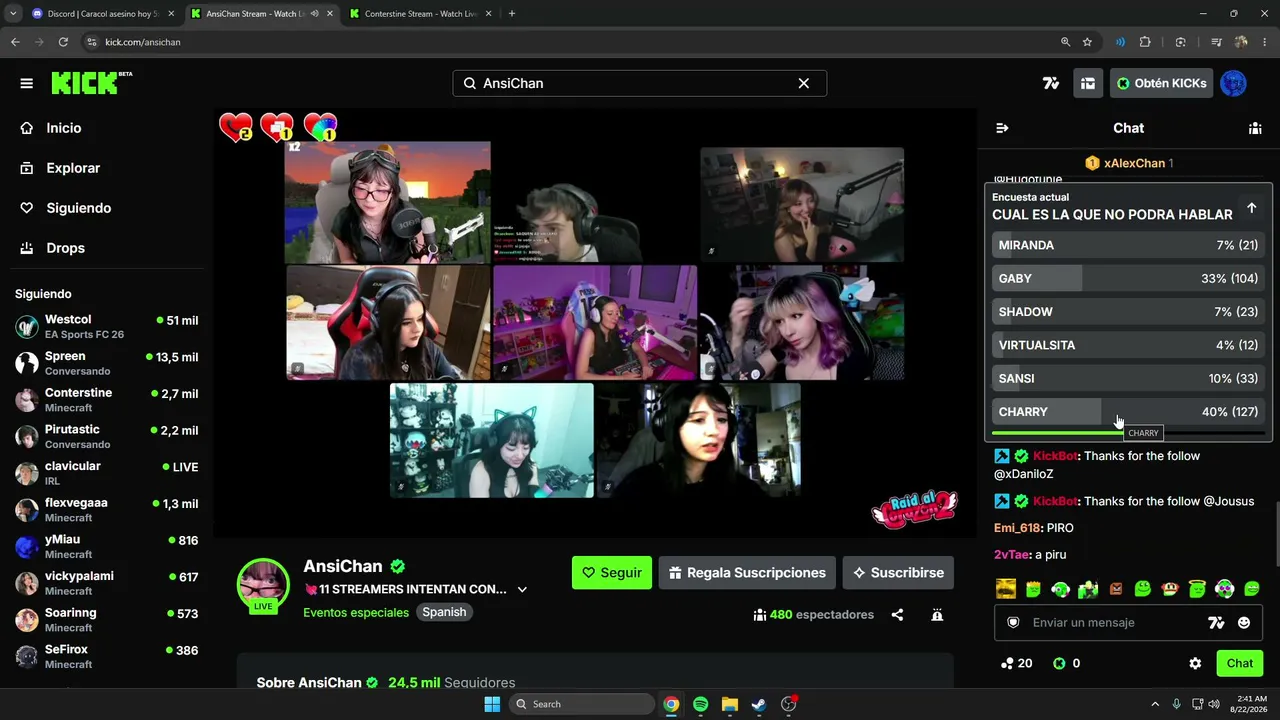
Task: Switch to the Conterstine Stream tab
Action: [x=420, y=14]
